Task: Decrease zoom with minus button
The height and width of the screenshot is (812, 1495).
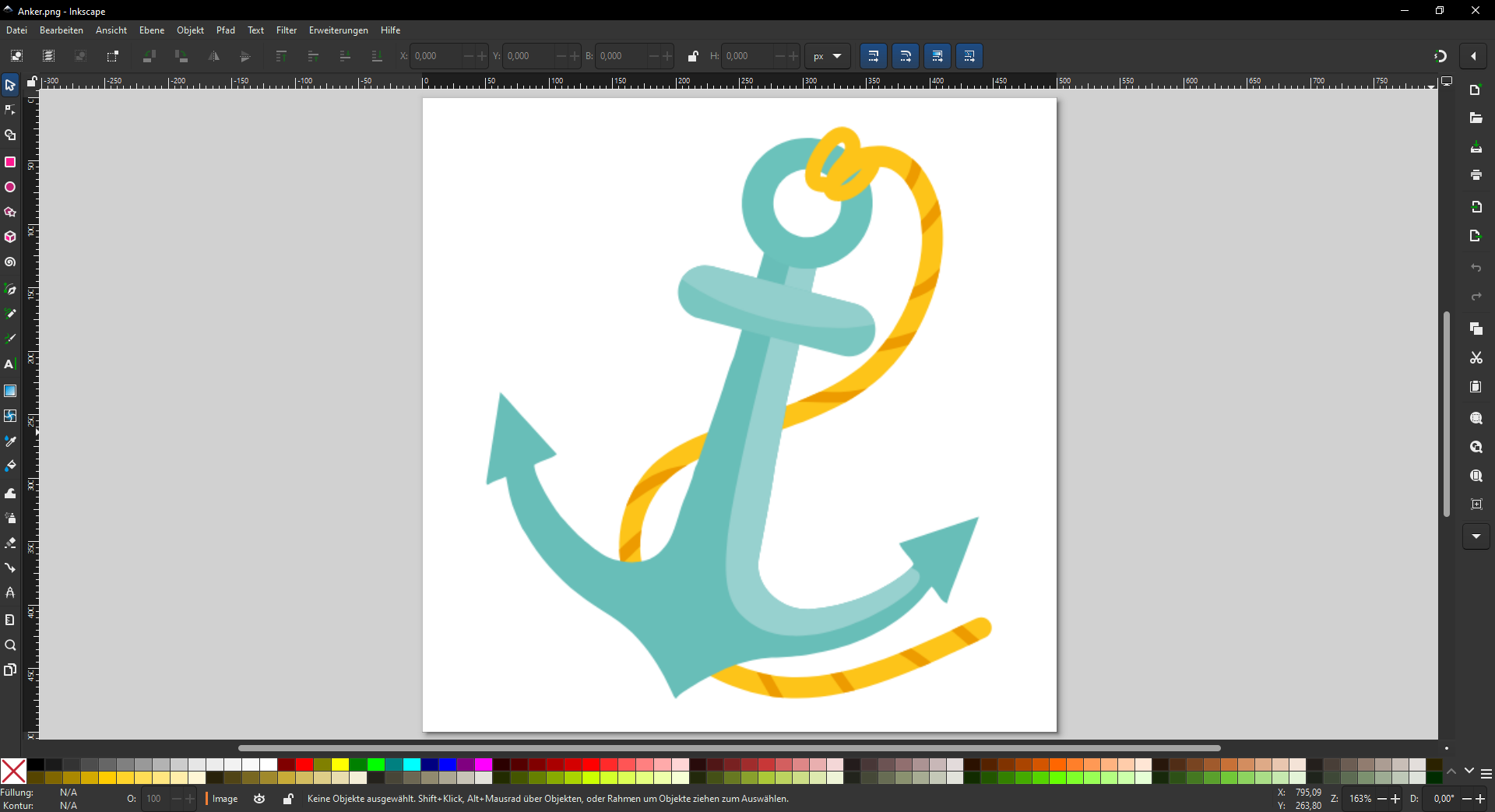Action: tap(1382, 799)
